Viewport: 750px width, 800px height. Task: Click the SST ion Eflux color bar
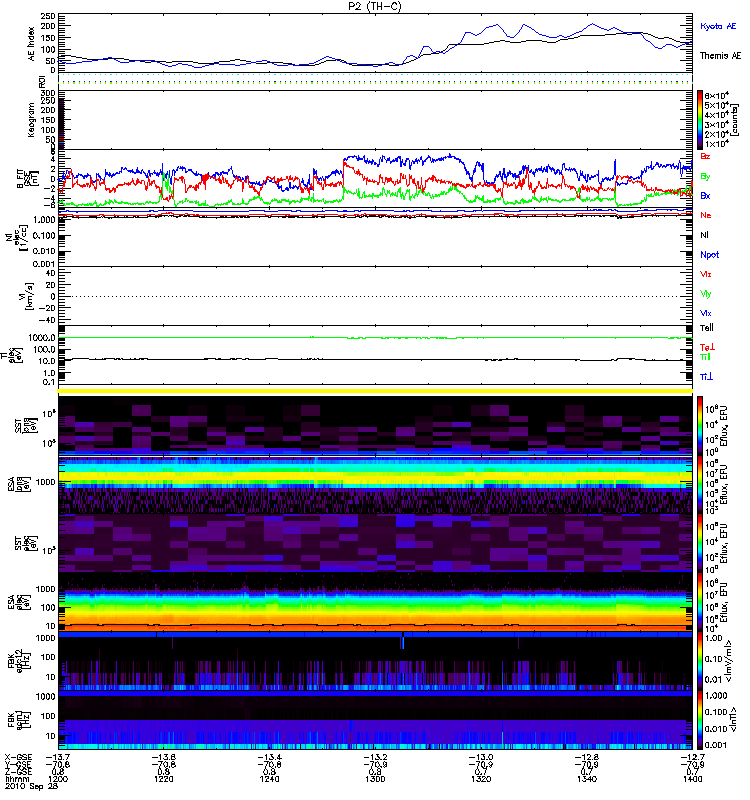tap(700, 426)
